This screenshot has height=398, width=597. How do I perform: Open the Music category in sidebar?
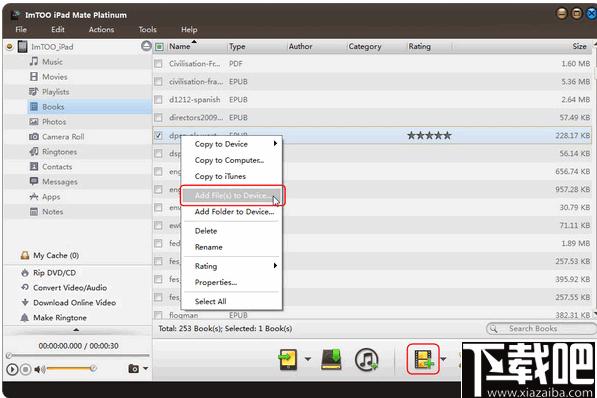tap(52, 62)
